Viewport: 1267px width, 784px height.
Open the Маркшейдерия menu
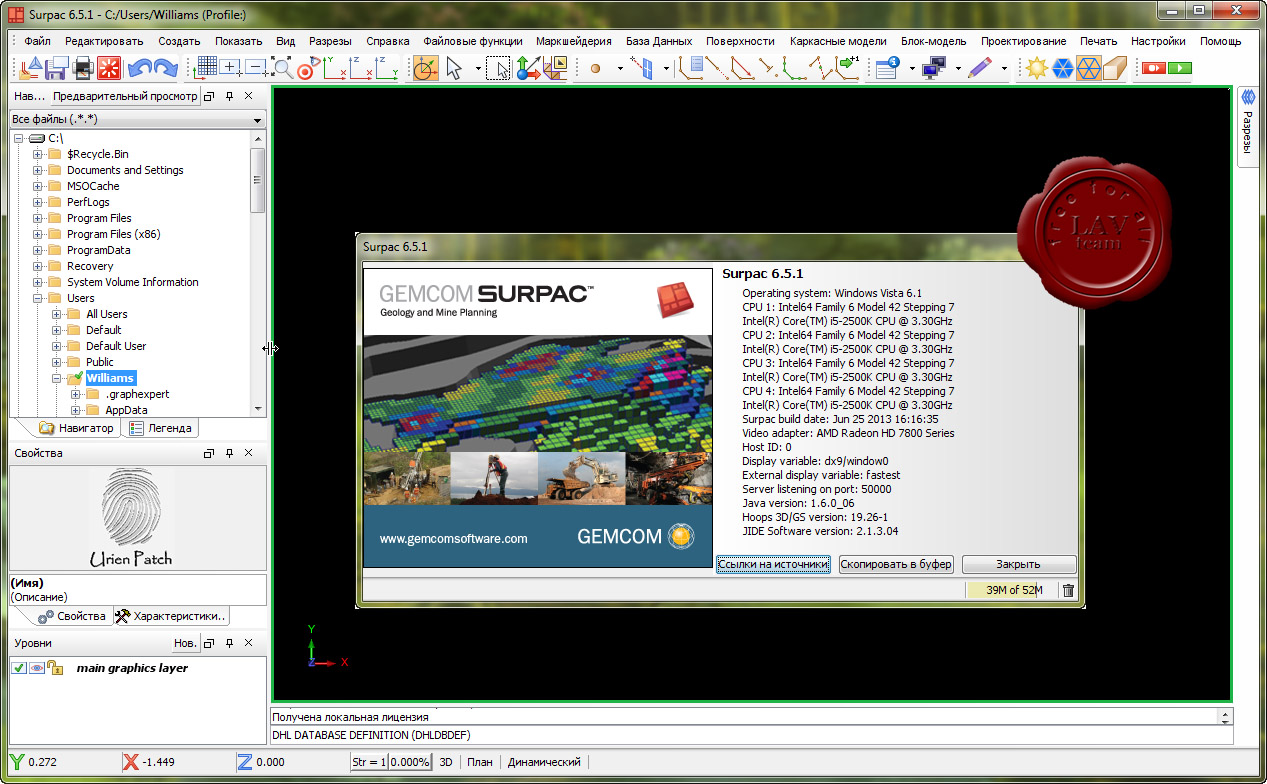[574, 41]
